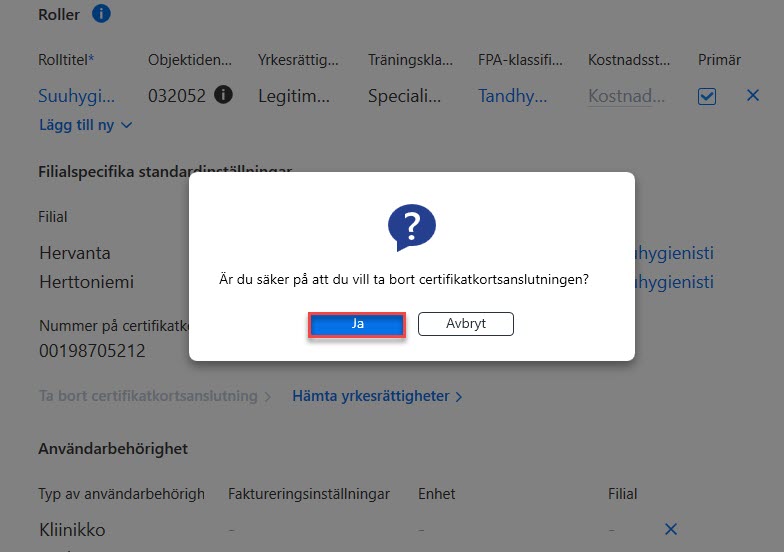
Task: Confirm removal with the Ja button
Action: [356, 324]
